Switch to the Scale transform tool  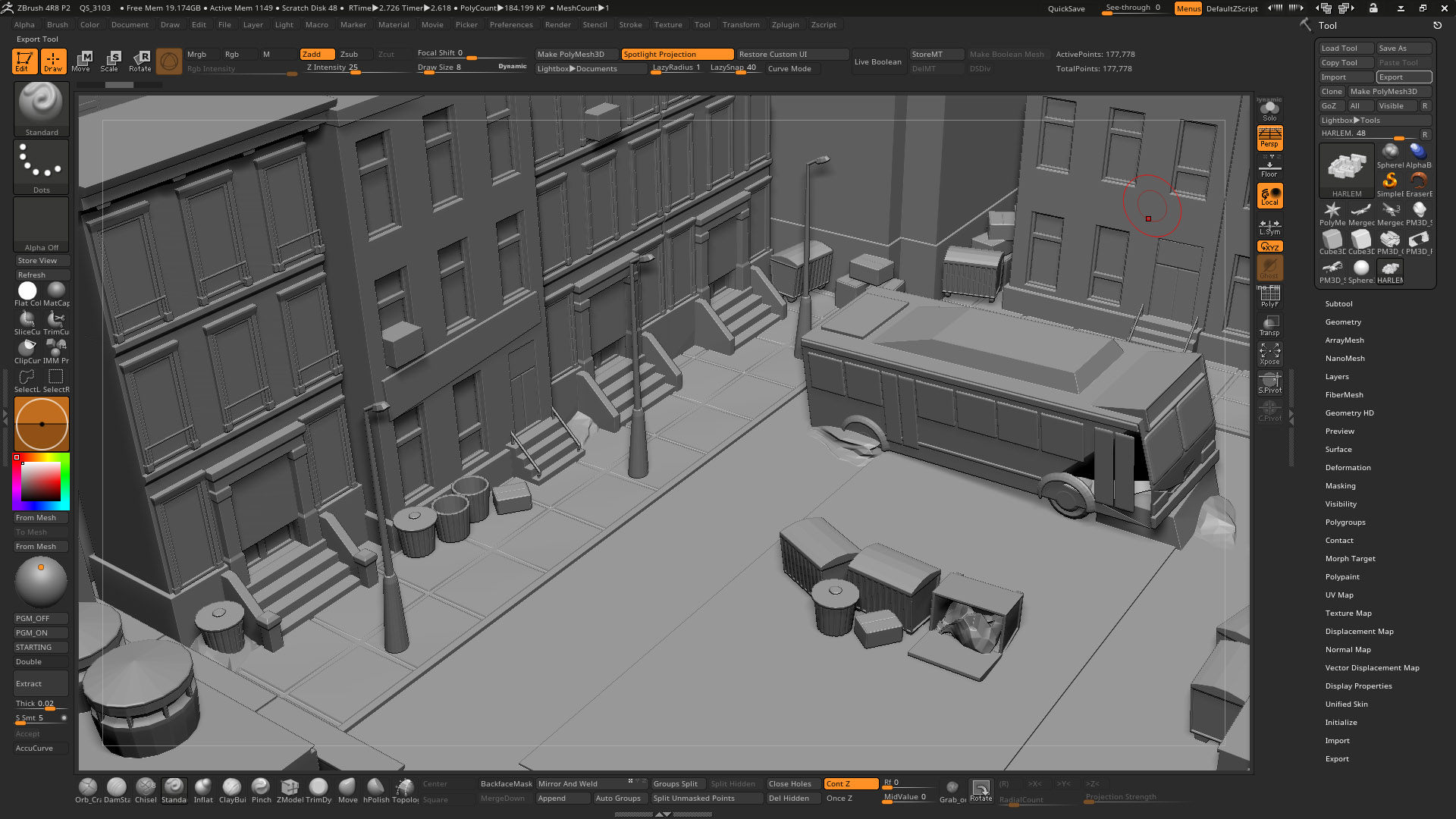[111, 61]
